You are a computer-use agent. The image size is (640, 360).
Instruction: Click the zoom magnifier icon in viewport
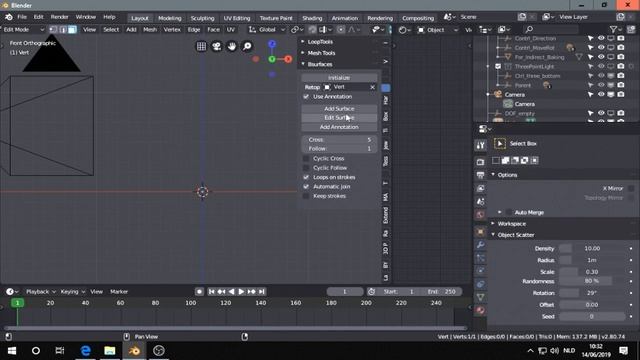coord(247,46)
